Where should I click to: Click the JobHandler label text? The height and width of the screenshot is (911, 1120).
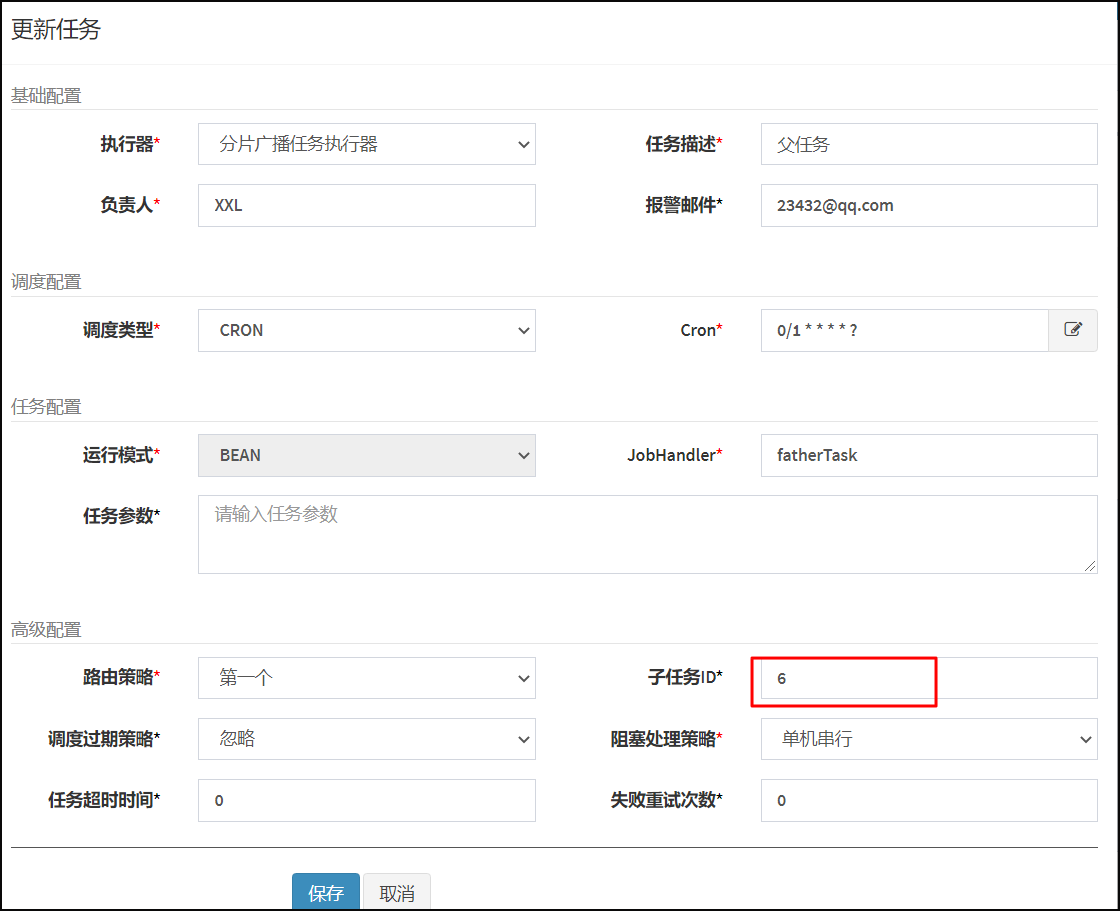[x=675, y=455]
